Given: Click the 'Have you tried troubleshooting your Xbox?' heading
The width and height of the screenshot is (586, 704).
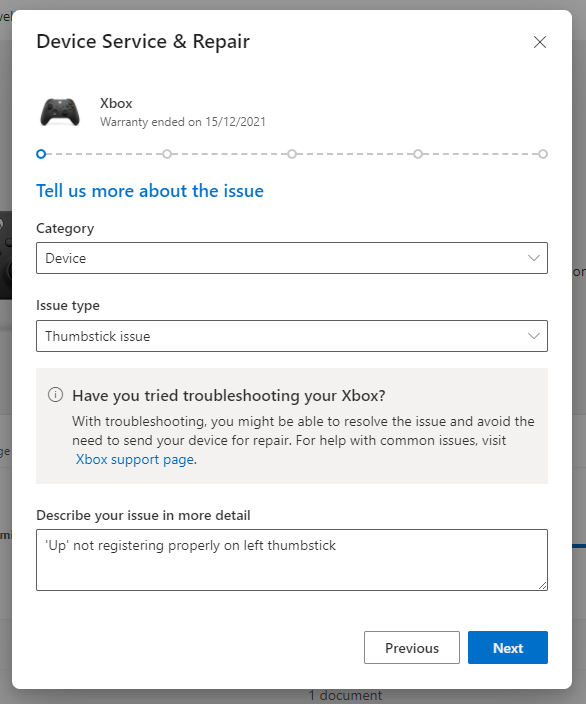Looking at the screenshot, I should click(x=229, y=396).
